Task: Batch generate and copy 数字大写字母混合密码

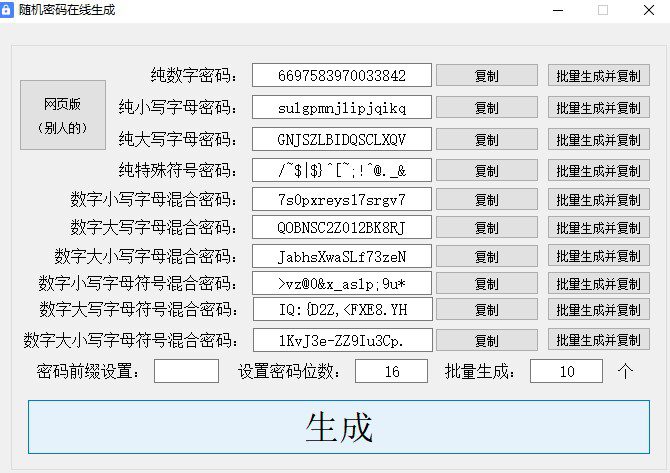Action: (x=599, y=227)
